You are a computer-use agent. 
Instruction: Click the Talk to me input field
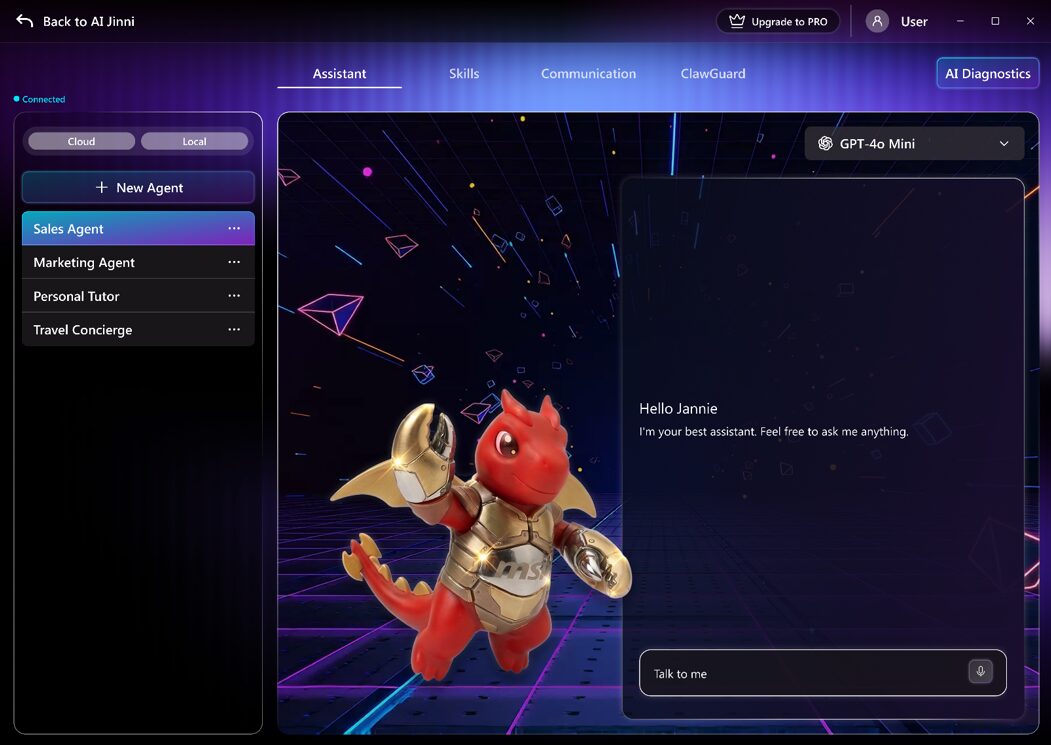click(x=822, y=673)
